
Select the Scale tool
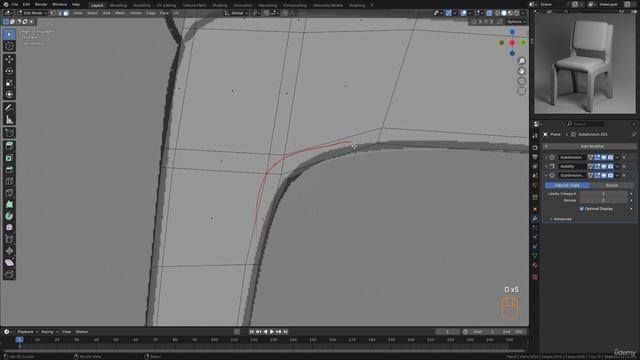click(x=9, y=83)
